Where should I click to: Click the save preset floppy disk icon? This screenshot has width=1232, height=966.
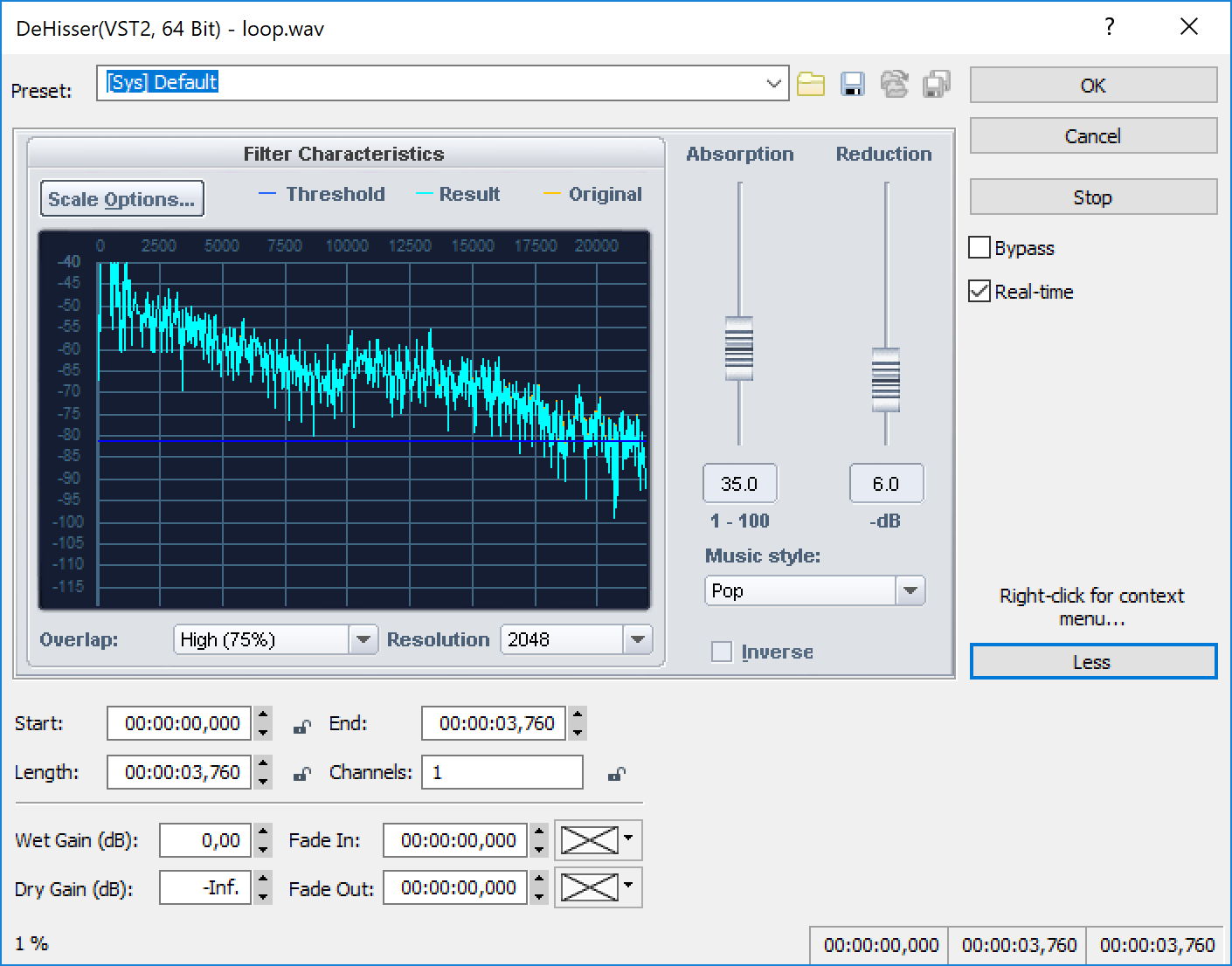click(852, 84)
